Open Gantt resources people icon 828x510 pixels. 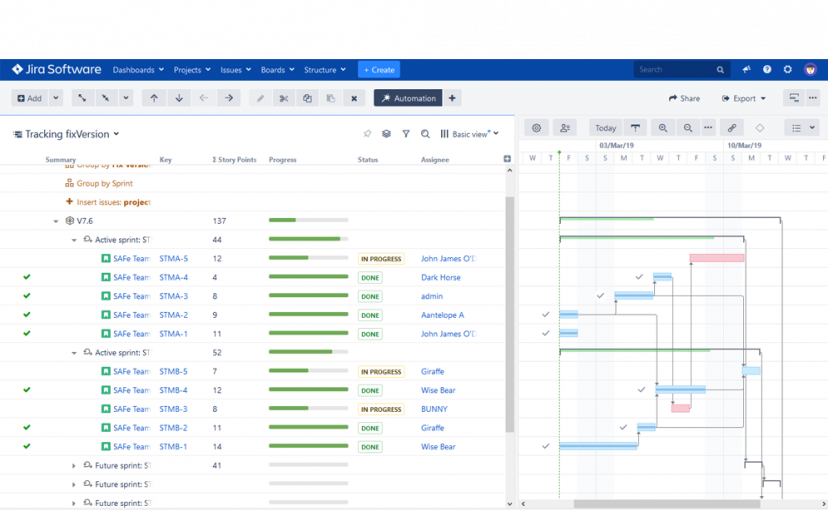click(x=565, y=128)
